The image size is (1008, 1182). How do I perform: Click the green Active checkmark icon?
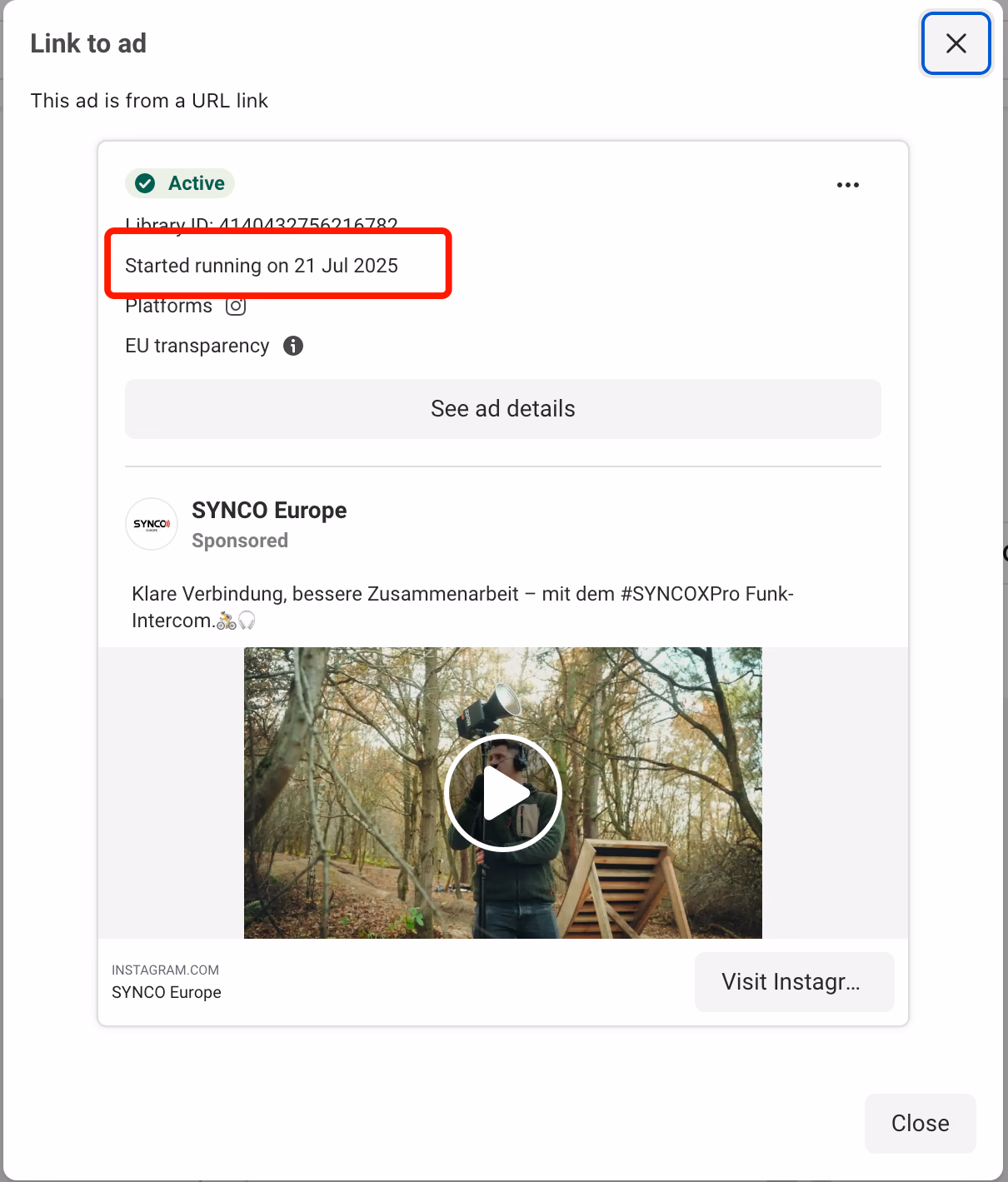[146, 182]
